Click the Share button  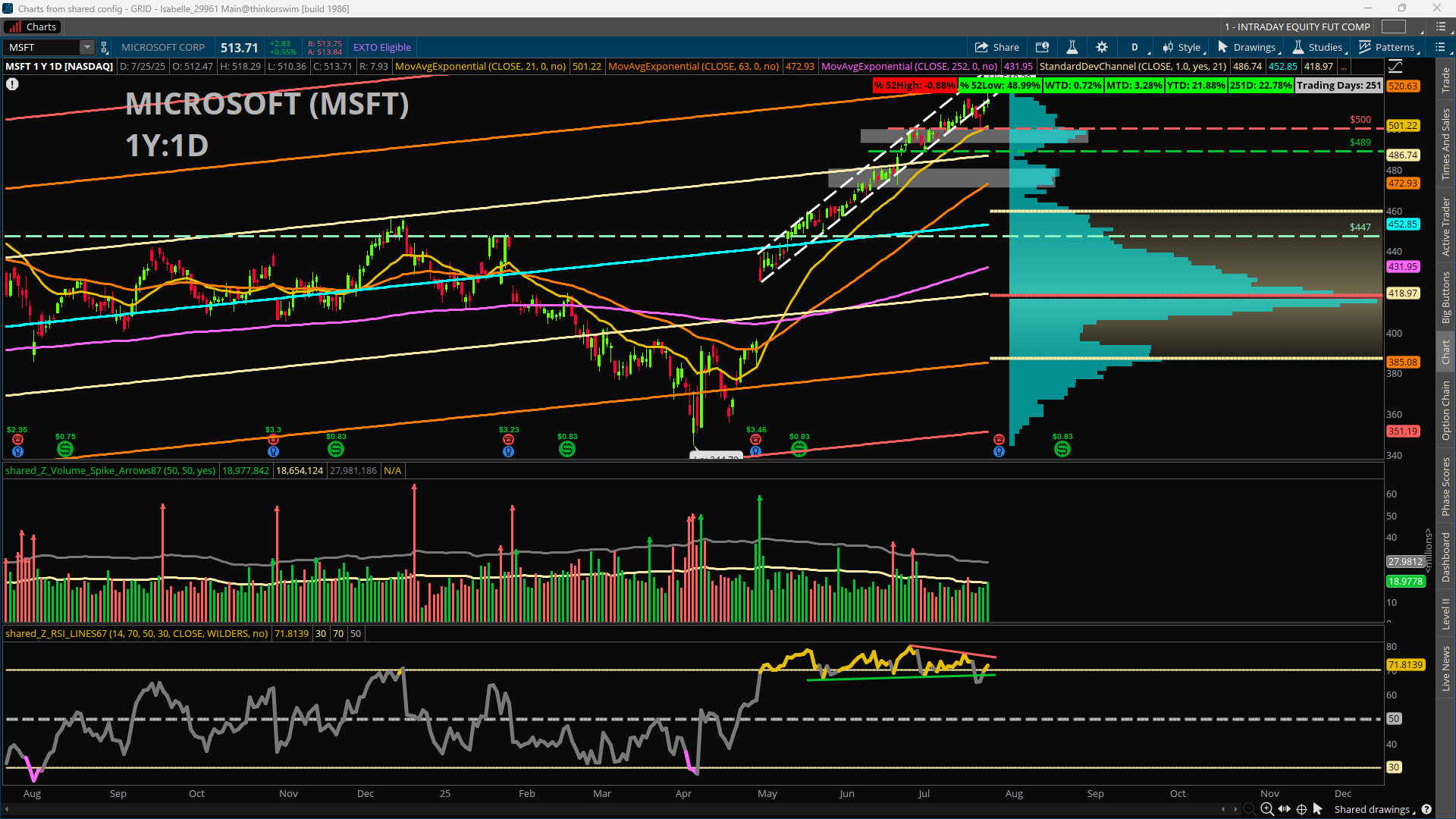(x=997, y=47)
